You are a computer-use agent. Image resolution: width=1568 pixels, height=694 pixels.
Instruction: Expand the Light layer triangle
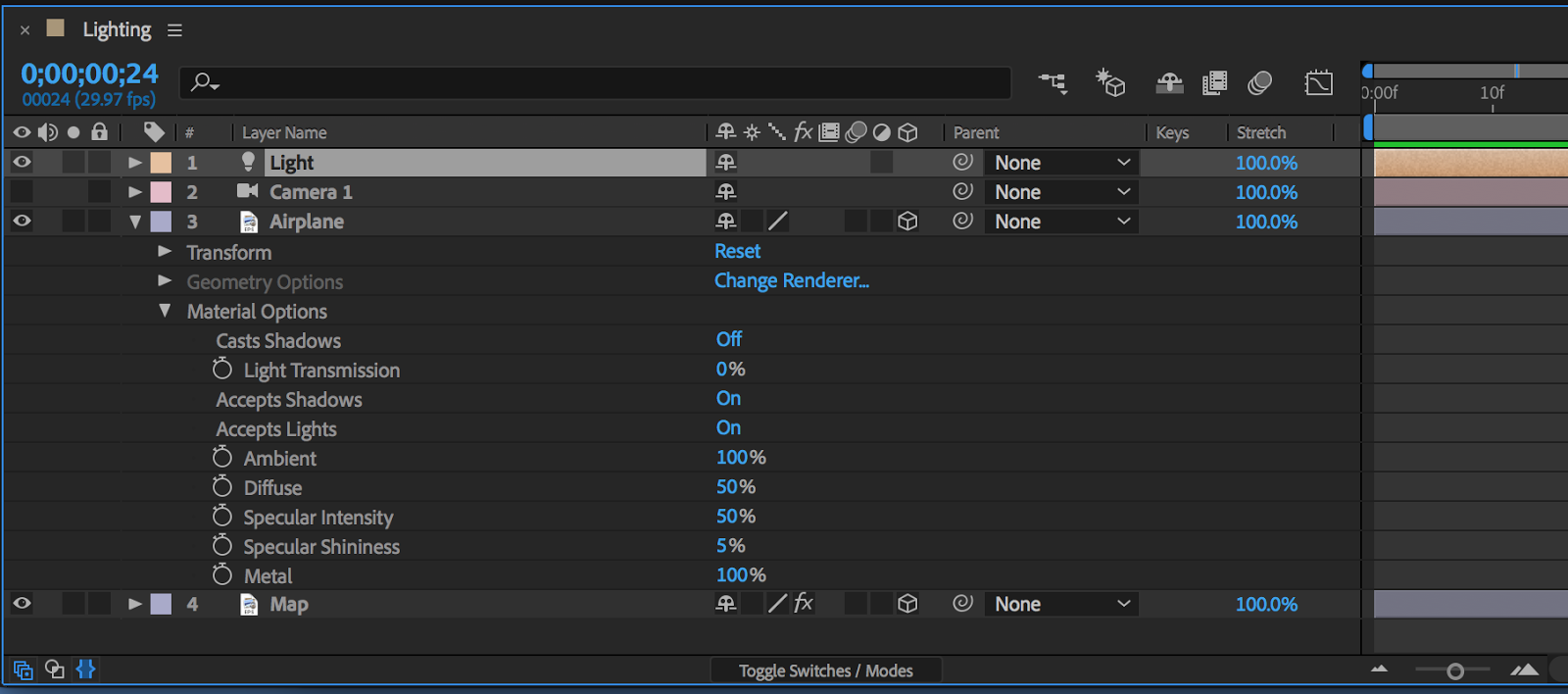135,163
